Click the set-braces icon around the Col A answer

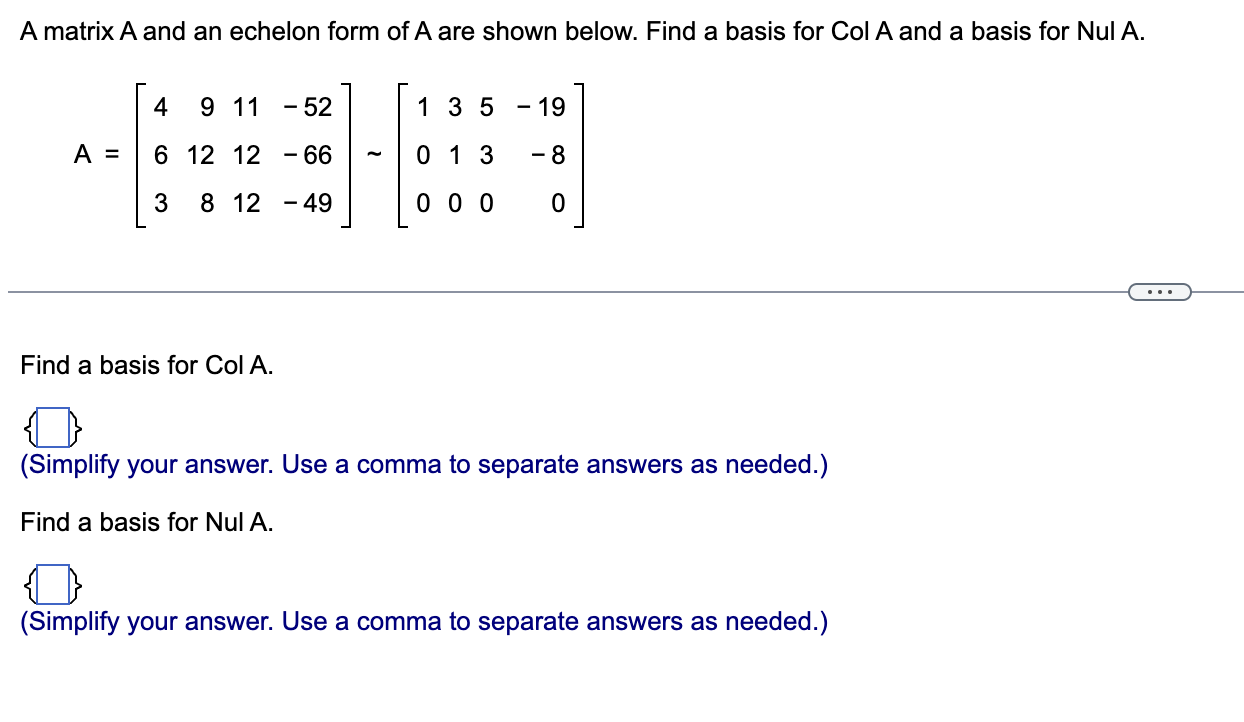(52, 428)
